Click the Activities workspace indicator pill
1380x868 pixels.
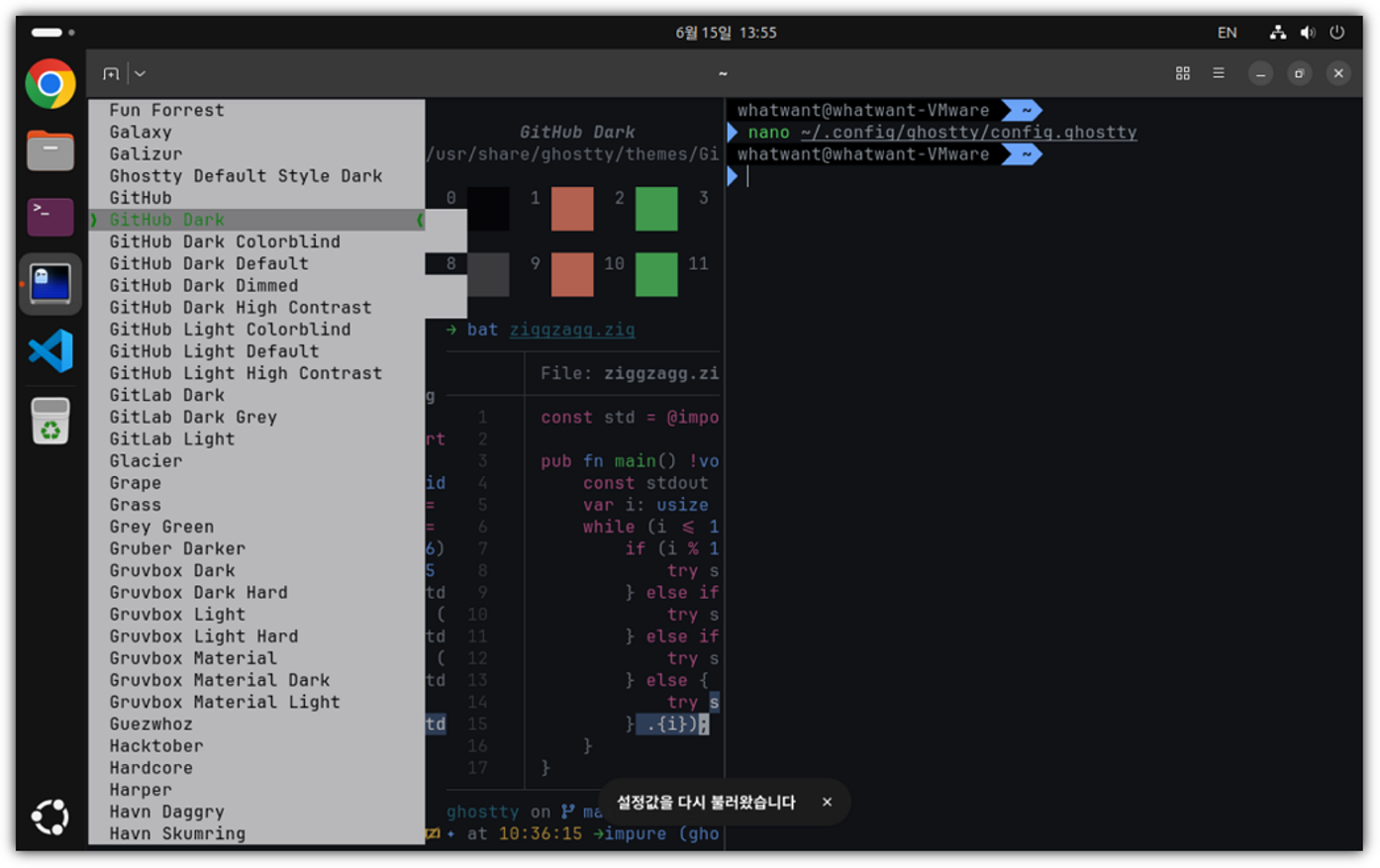pyautogui.click(x=52, y=33)
